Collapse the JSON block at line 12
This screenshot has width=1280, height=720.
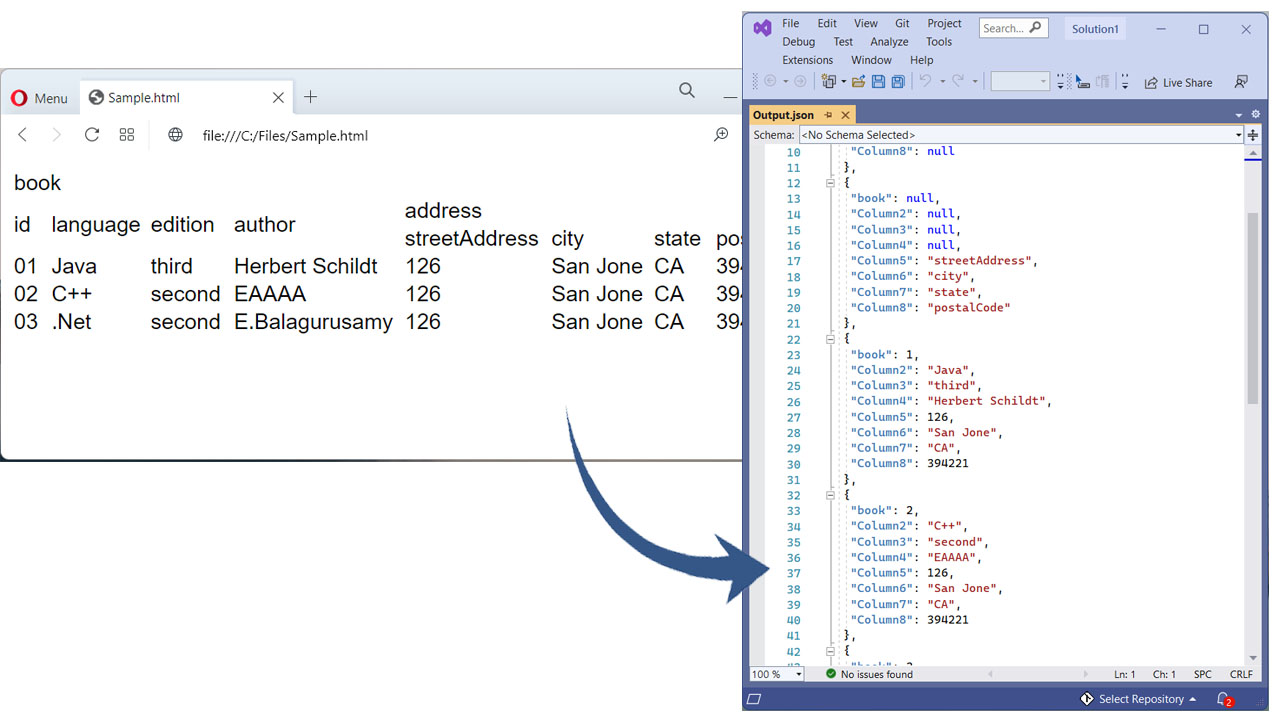(830, 183)
